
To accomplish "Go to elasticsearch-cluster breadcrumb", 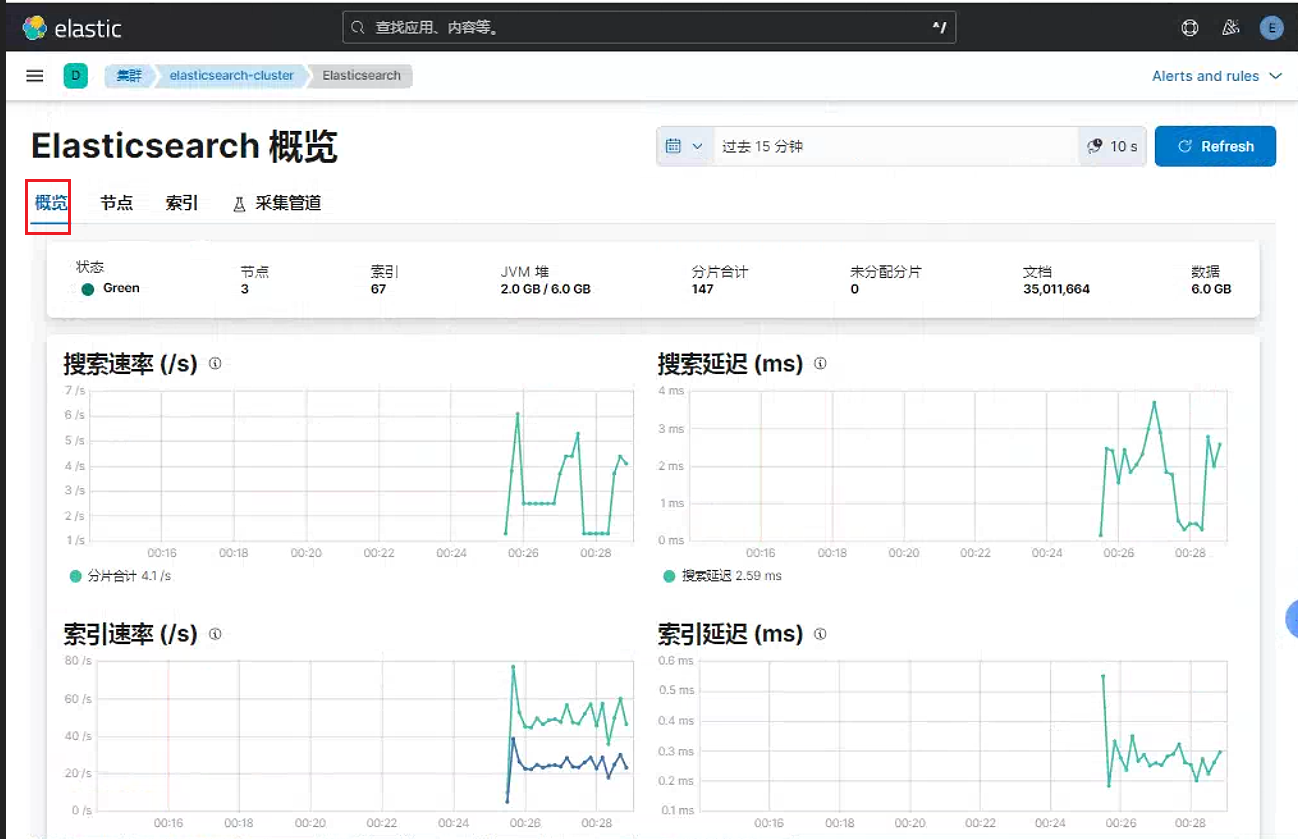I will coord(232,76).
